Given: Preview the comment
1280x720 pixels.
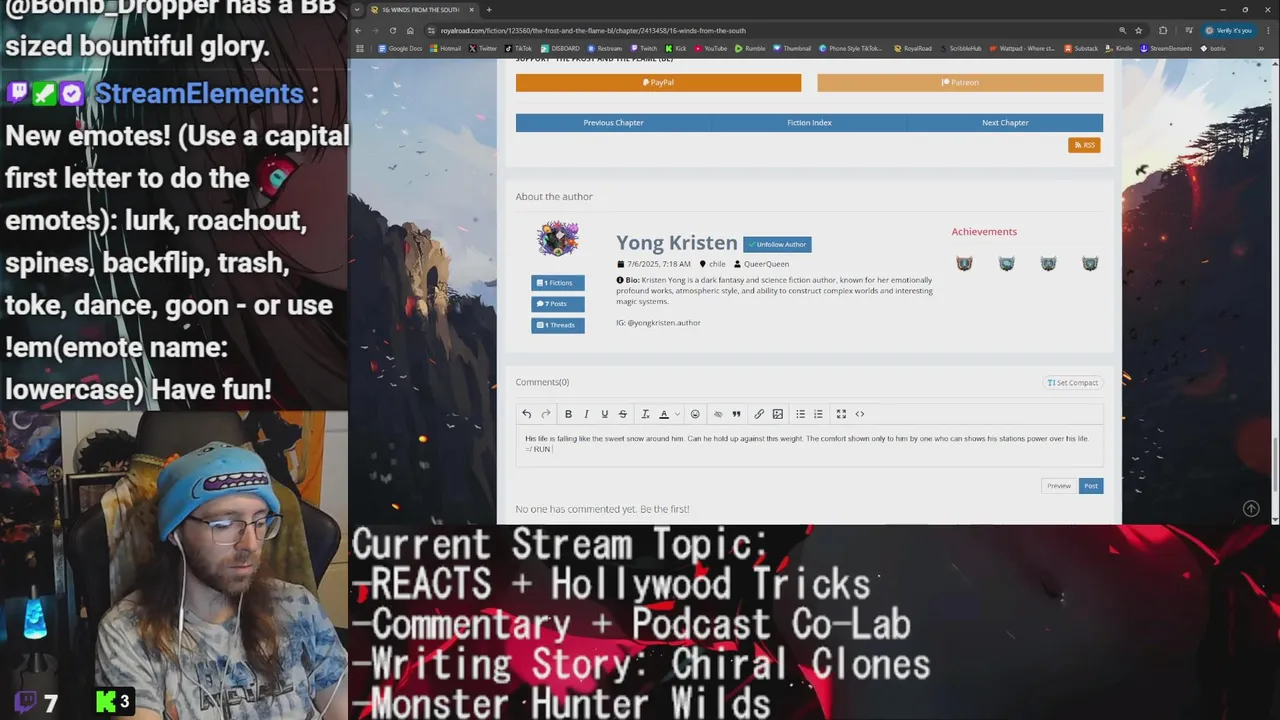Looking at the screenshot, I should pyautogui.click(x=1059, y=486).
